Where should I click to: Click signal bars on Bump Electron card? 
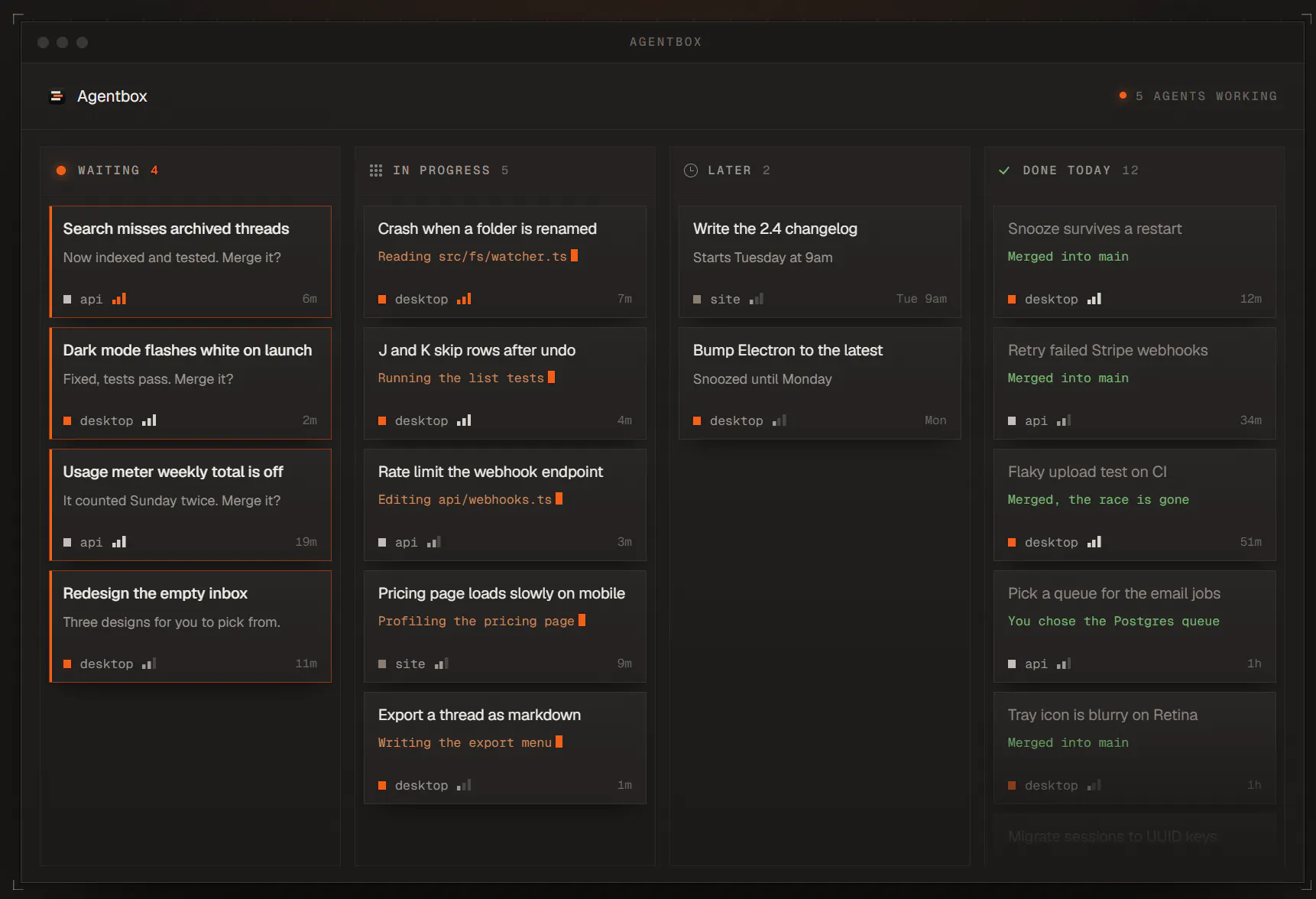[780, 420]
